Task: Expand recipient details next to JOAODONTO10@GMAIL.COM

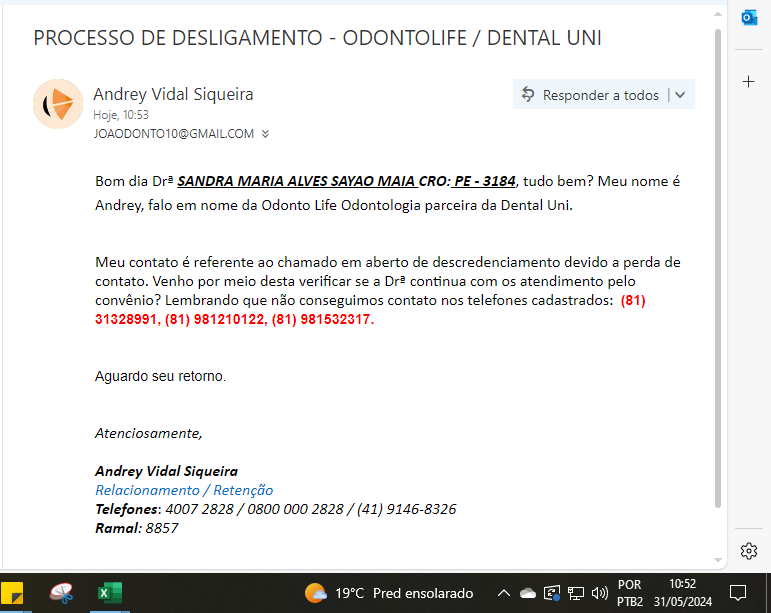Action: [x=265, y=134]
